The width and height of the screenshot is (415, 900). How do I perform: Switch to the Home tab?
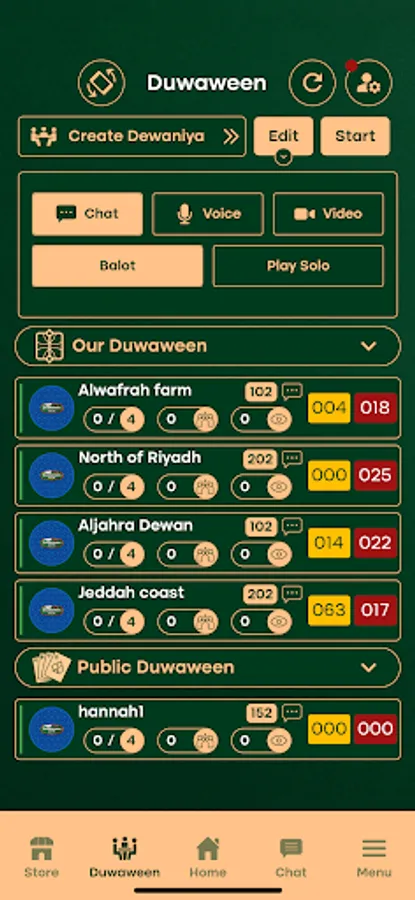click(x=208, y=856)
